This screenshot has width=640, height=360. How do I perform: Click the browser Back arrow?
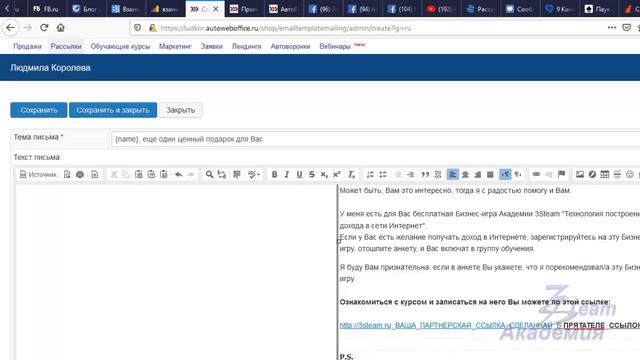(x=10, y=28)
